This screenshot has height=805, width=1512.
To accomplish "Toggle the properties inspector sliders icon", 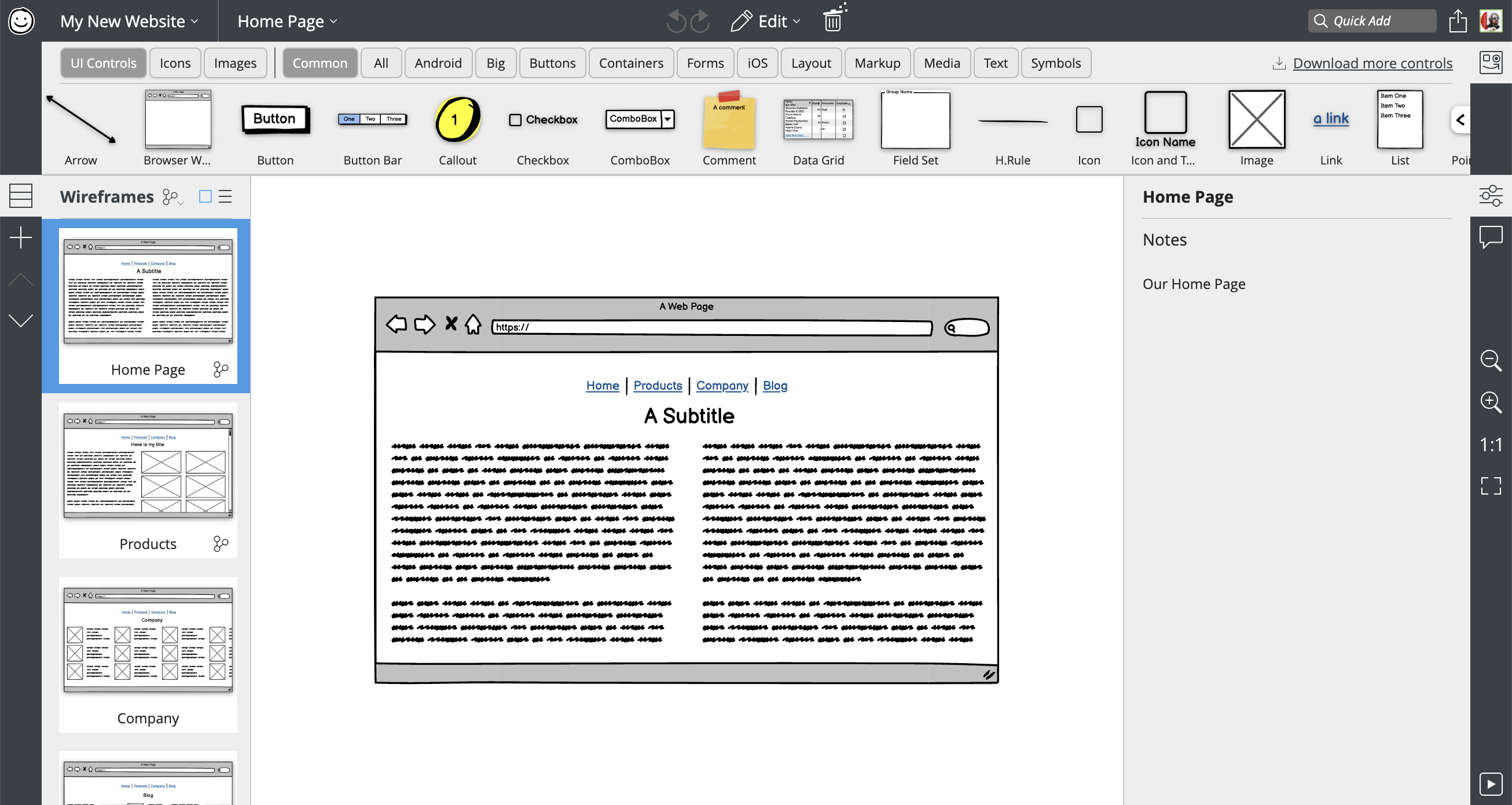I will pyautogui.click(x=1490, y=196).
